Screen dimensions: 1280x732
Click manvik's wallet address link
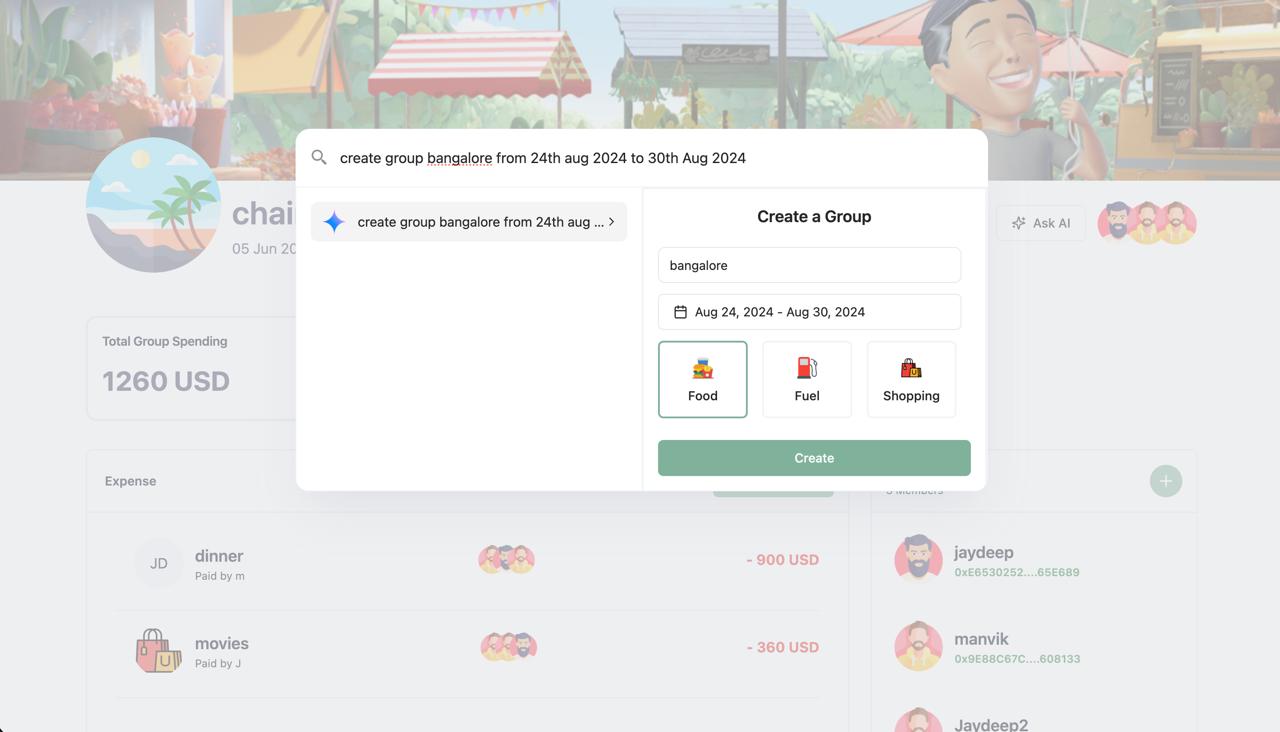pos(1017,659)
